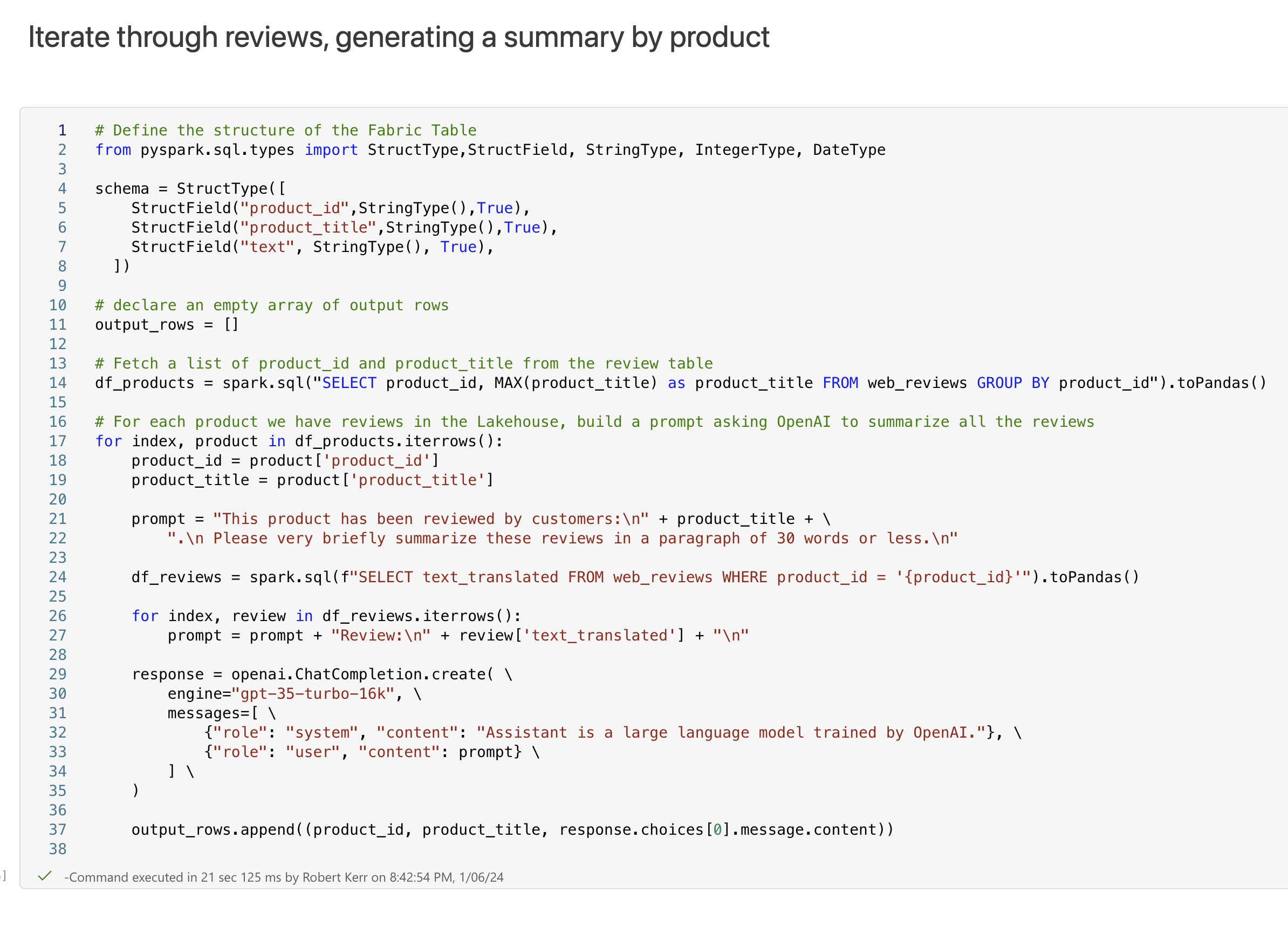The image size is (1288, 927).
Task: Click the green execution success checkmark
Action: (x=44, y=876)
